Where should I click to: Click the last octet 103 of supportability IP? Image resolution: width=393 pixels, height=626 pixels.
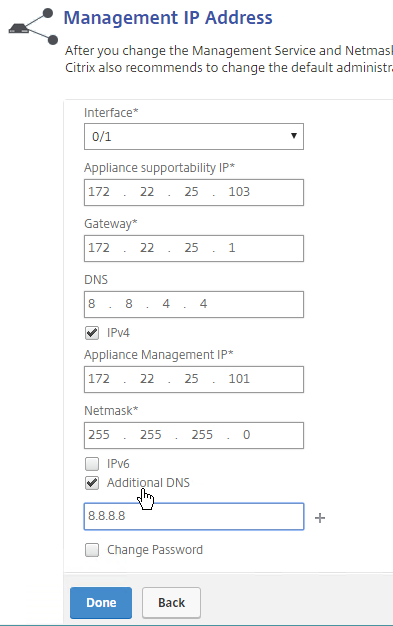pos(239,192)
